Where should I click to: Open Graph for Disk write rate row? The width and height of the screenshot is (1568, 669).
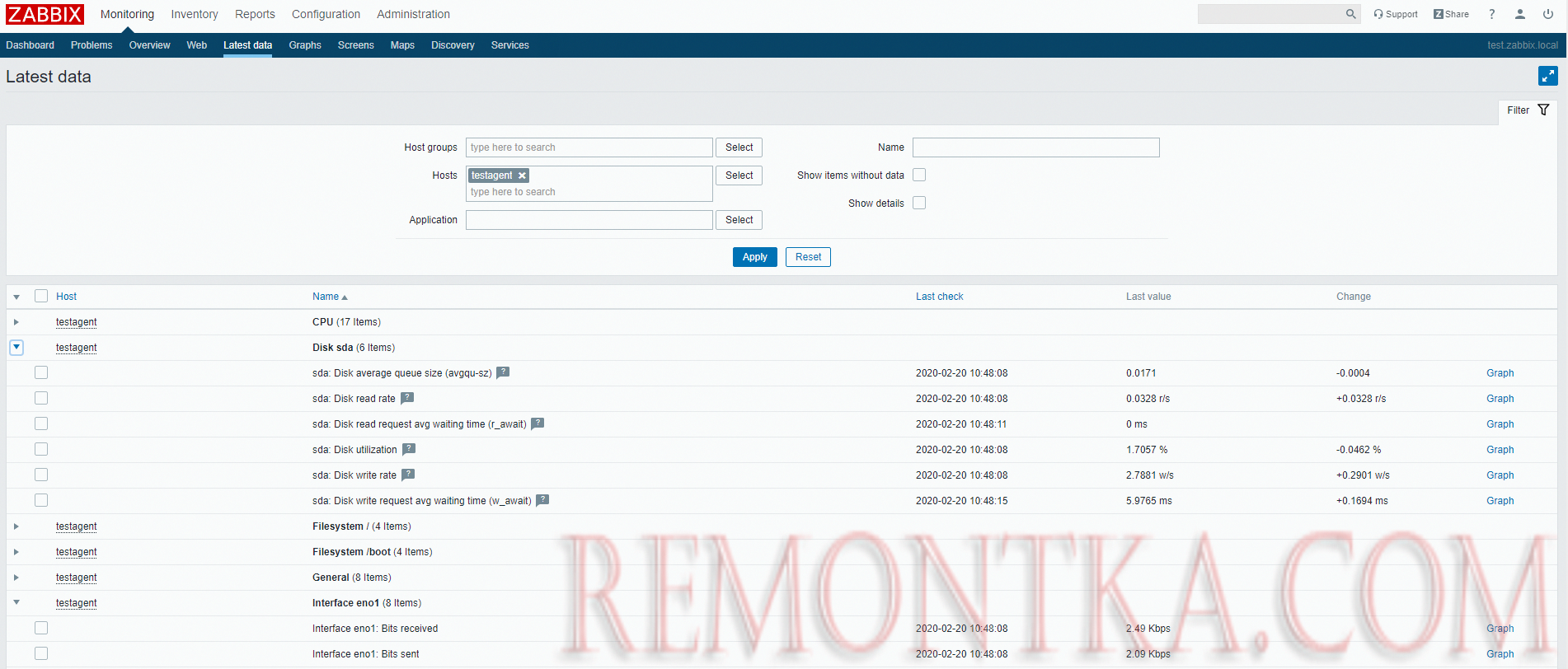pos(1500,475)
